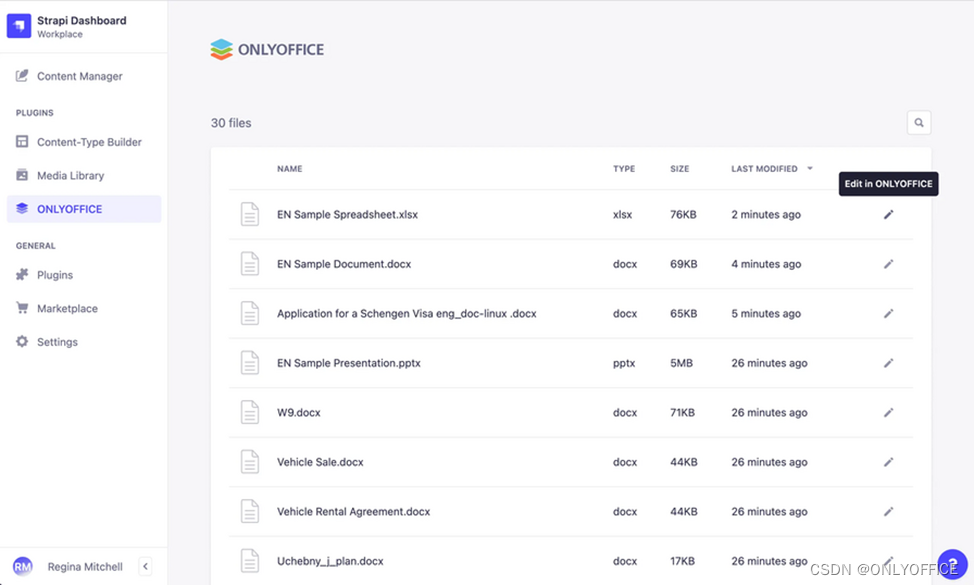Edit EN Sample Presentation.pptx with pencil icon
This screenshot has height=585, width=974.
[888, 363]
